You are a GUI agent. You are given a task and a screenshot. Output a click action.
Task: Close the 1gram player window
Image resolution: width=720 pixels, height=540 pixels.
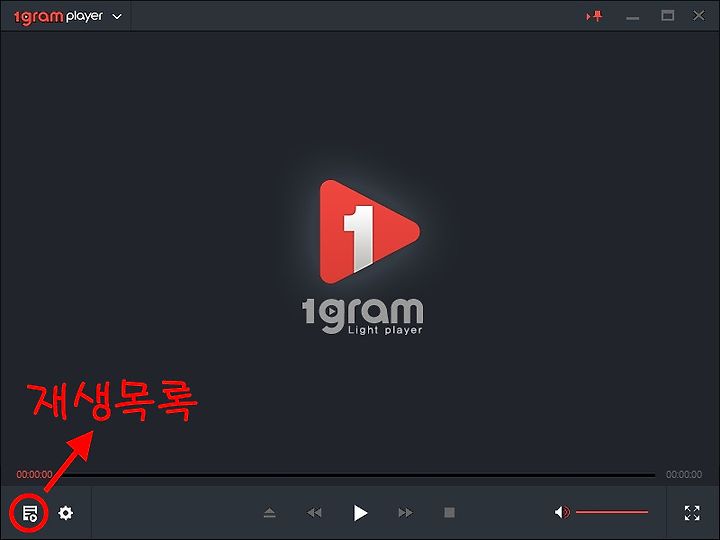click(699, 16)
